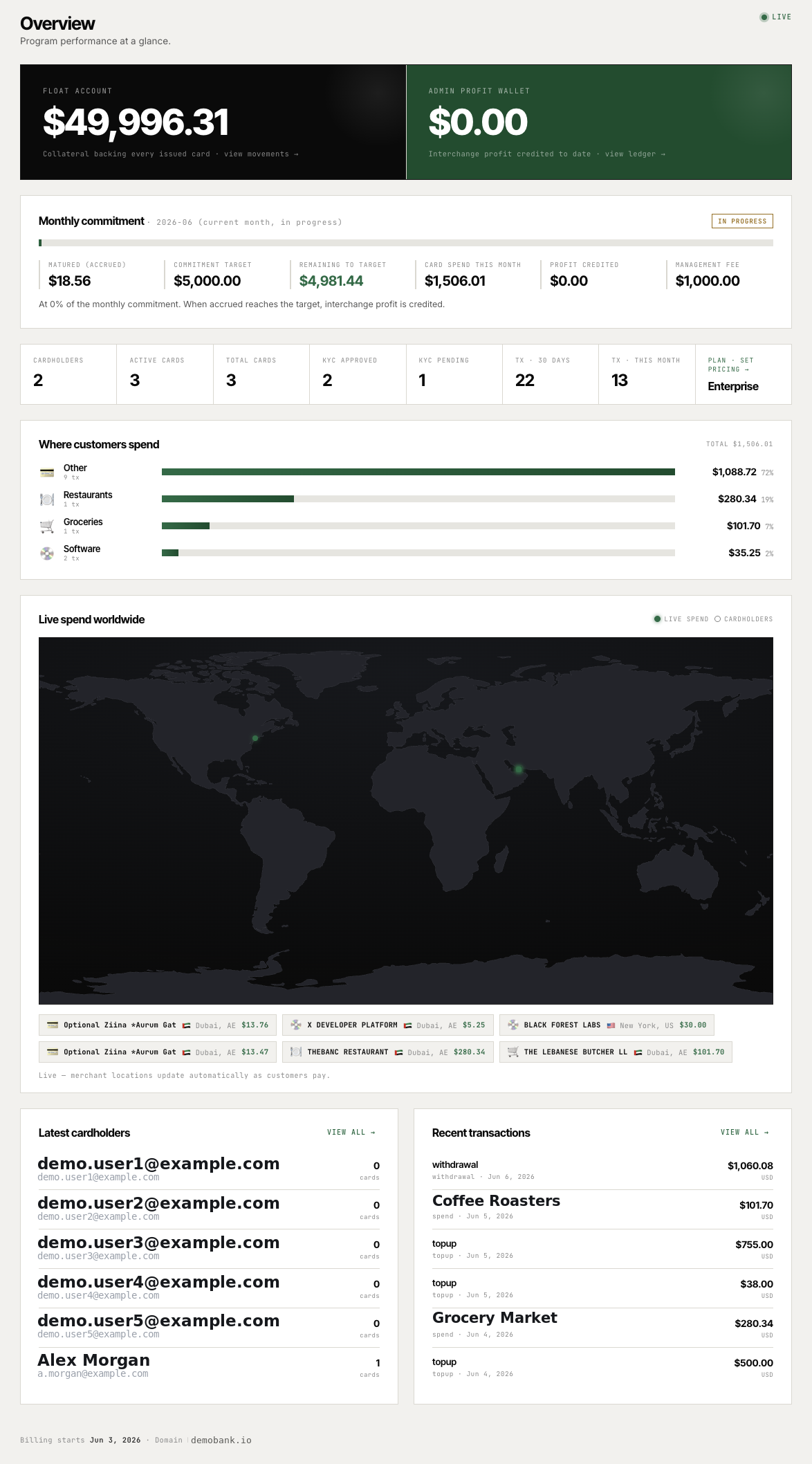This screenshot has width=812, height=1464.
Task: Click UAE flag on X DEVELOPER PLATFORM chip
Action: pyautogui.click(x=408, y=1025)
